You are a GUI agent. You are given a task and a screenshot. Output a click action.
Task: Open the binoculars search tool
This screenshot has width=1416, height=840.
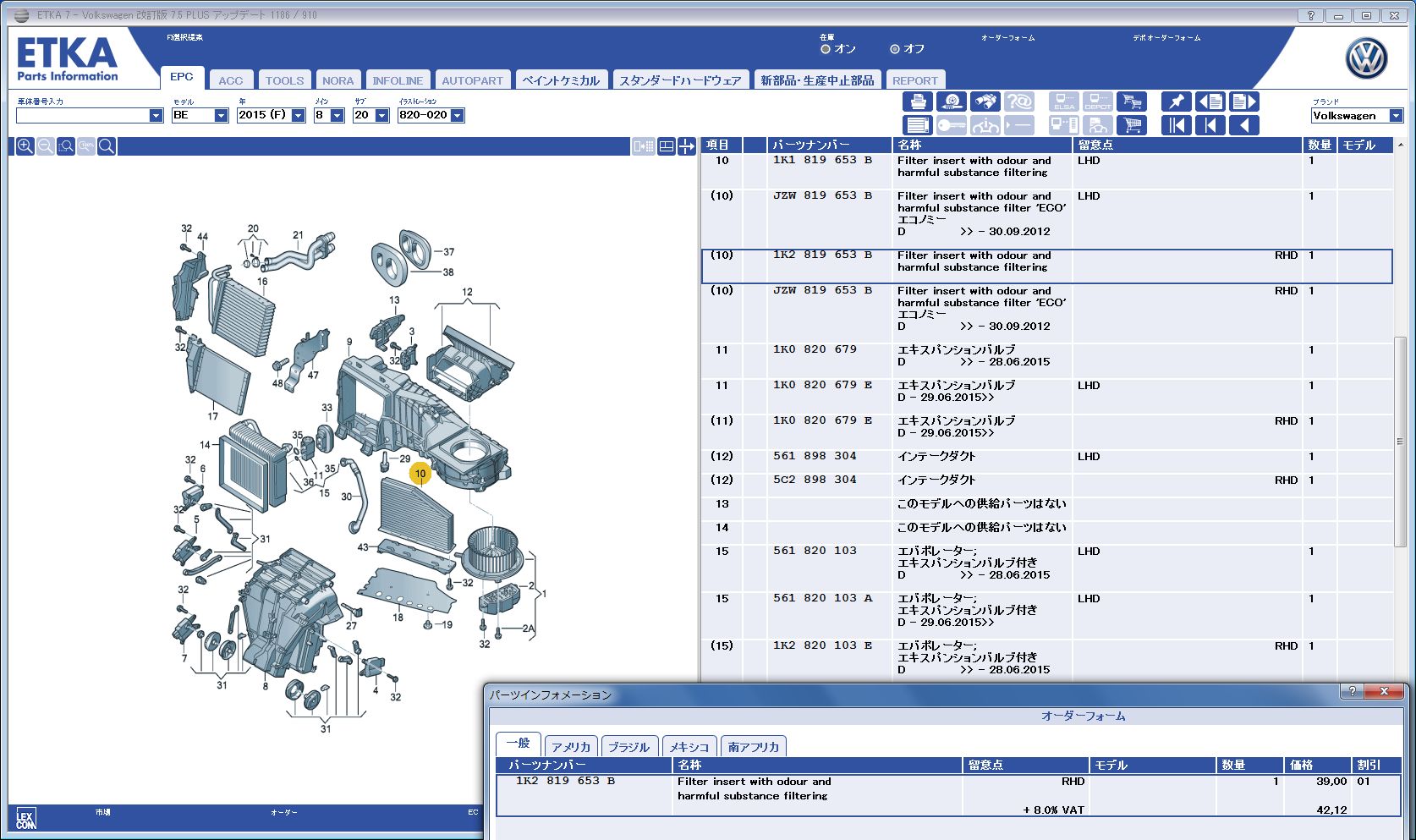(985, 102)
